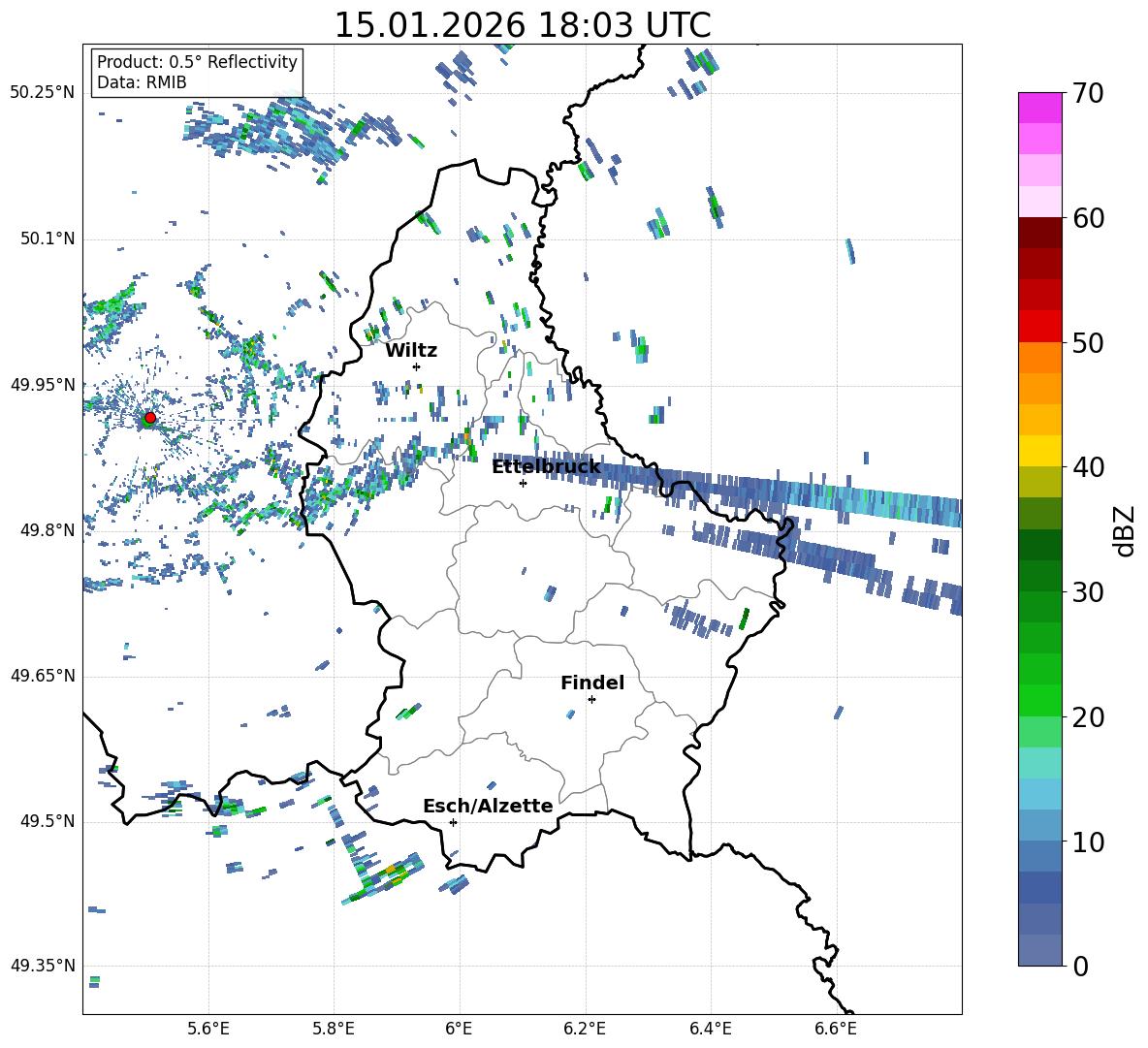Click the Findel station cross marker
This screenshot has height=1048, width=1148.
click(591, 700)
